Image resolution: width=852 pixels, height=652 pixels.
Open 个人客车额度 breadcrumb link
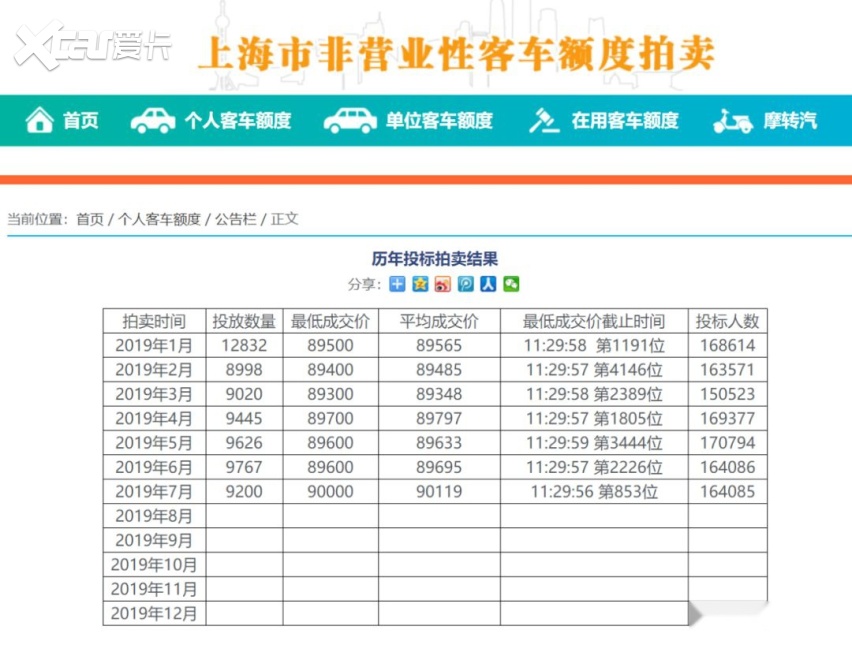[x=159, y=219]
